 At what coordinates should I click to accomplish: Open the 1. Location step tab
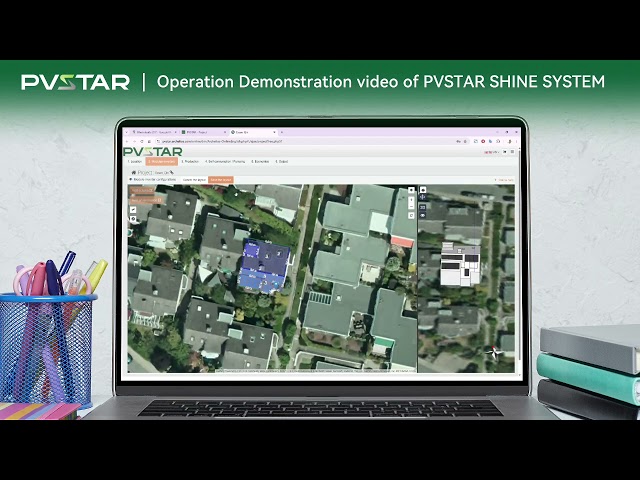(135, 162)
